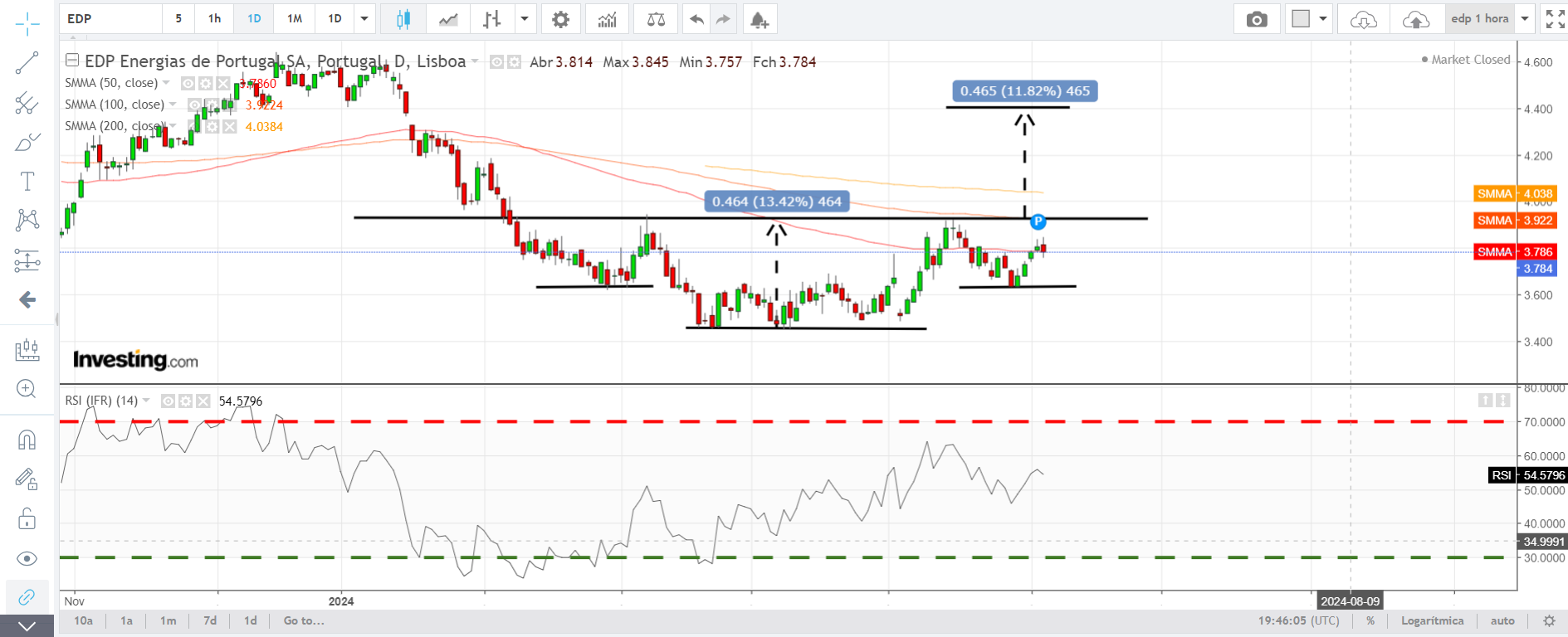Select the crosshair cursor tool
The height and width of the screenshot is (637, 1568).
point(27,24)
